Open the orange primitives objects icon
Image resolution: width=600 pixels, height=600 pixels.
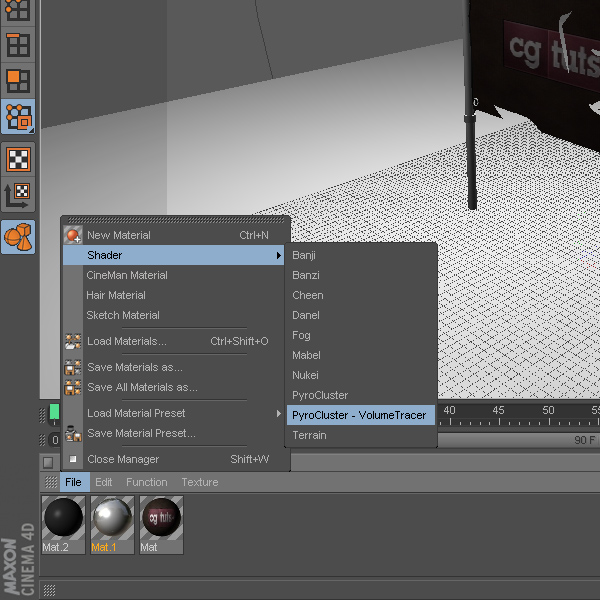(18, 237)
